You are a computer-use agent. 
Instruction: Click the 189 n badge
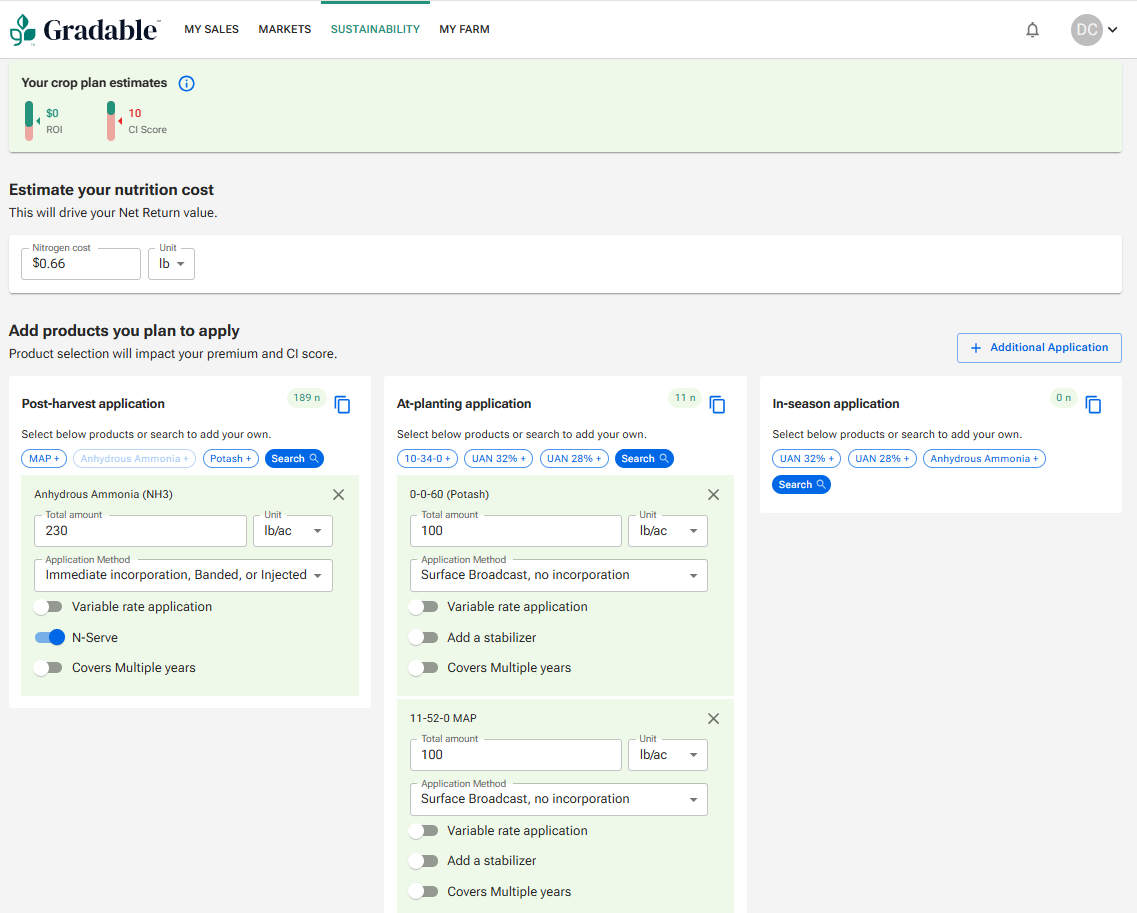pyautogui.click(x=307, y=398)
